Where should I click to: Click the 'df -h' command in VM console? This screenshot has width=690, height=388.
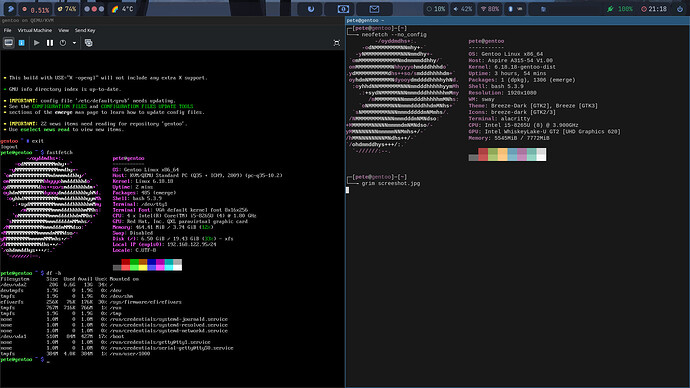[x=53, y=273]
